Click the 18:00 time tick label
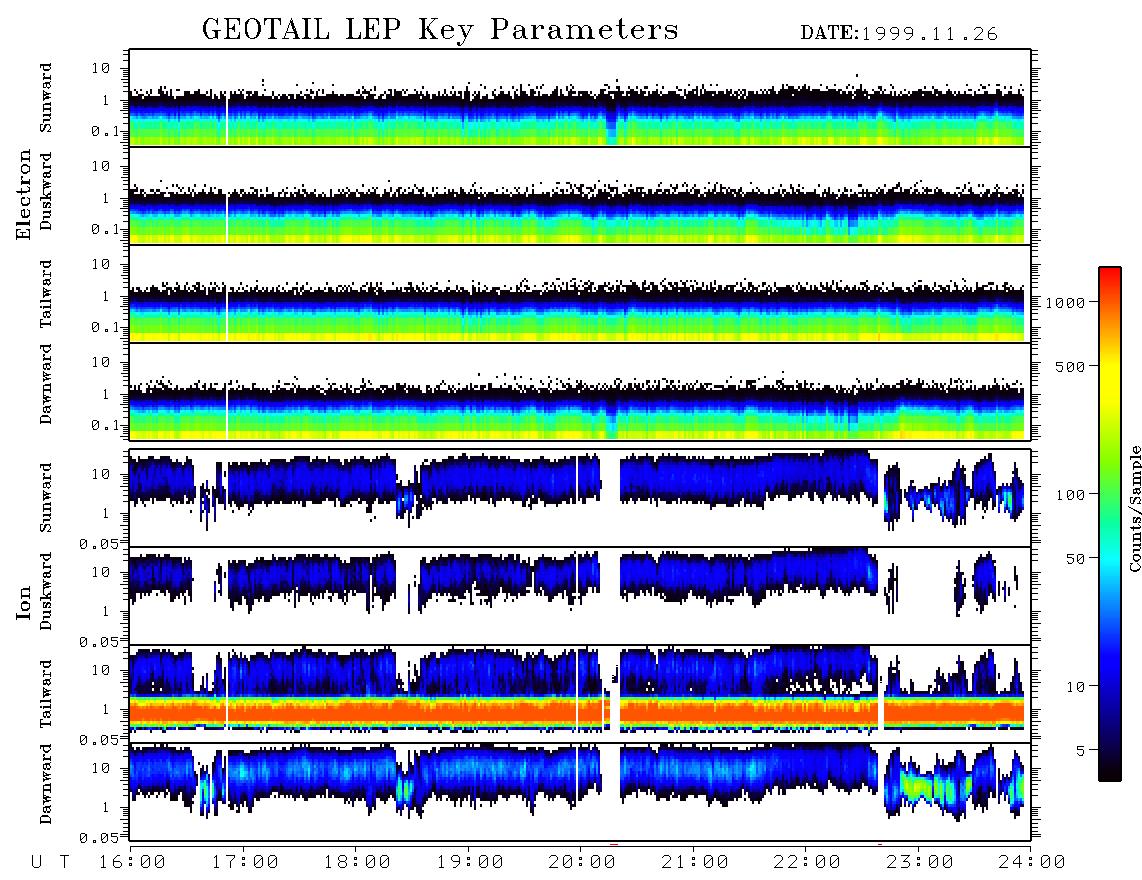The width and height of the screenshot is (1142, 880). (358, 863)
